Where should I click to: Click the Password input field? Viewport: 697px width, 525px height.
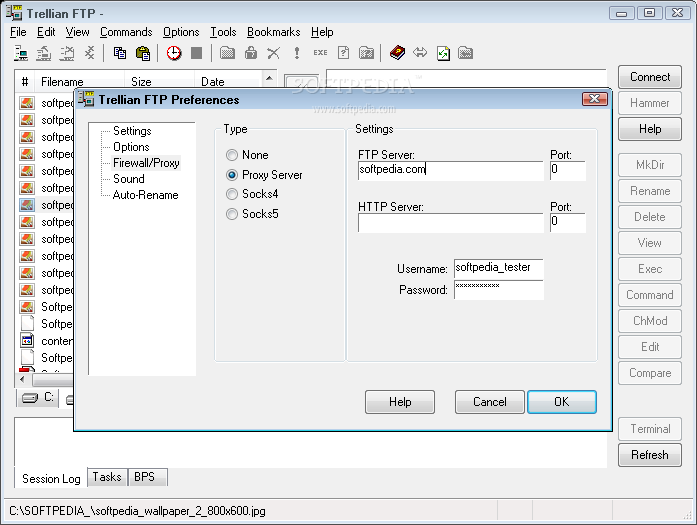pyautogui.click(x=498, y=289)
